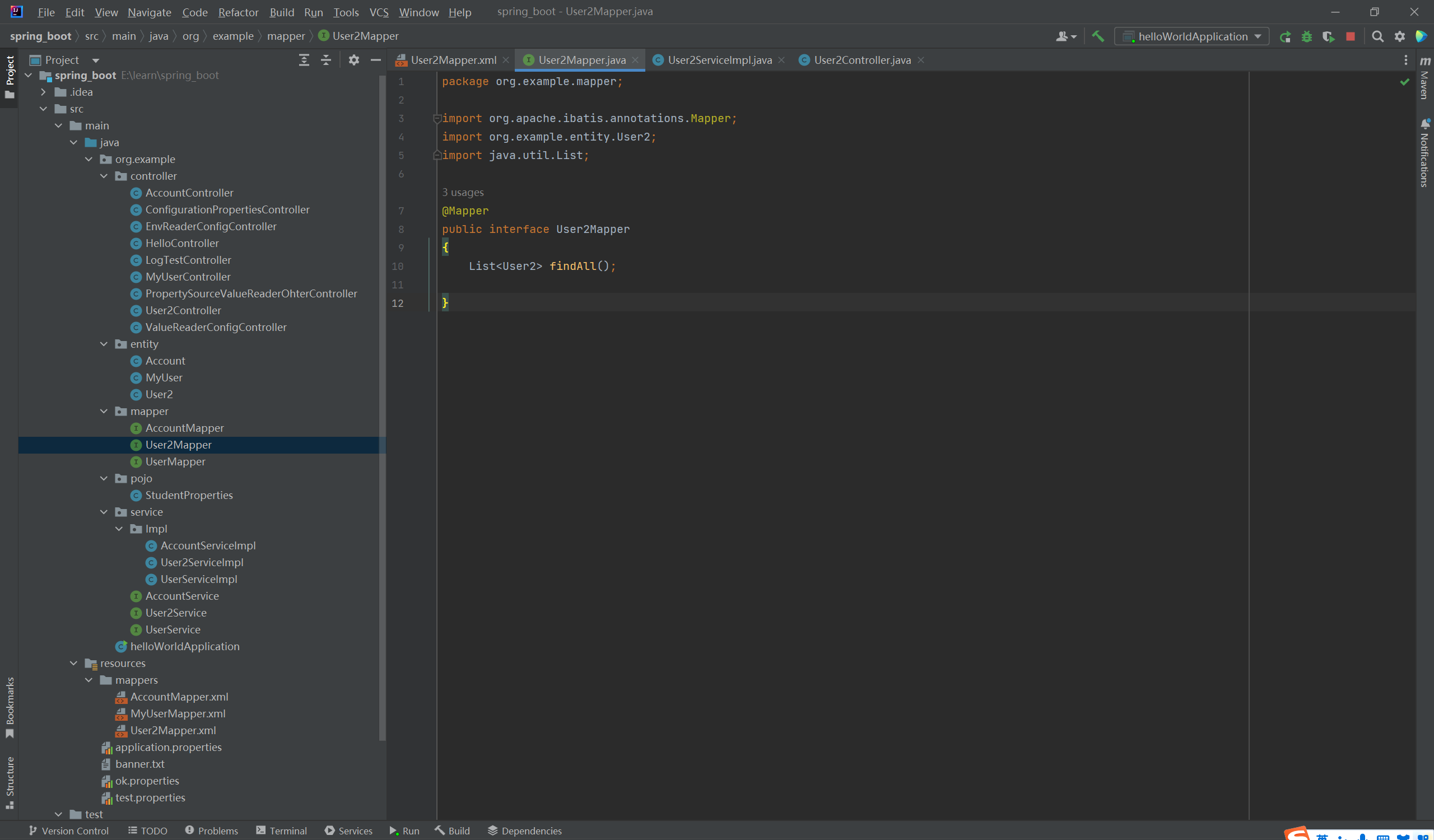Click the Build project hammer icon
The width and height of the screenshot is (1434, 840).
coord(1098,36)
